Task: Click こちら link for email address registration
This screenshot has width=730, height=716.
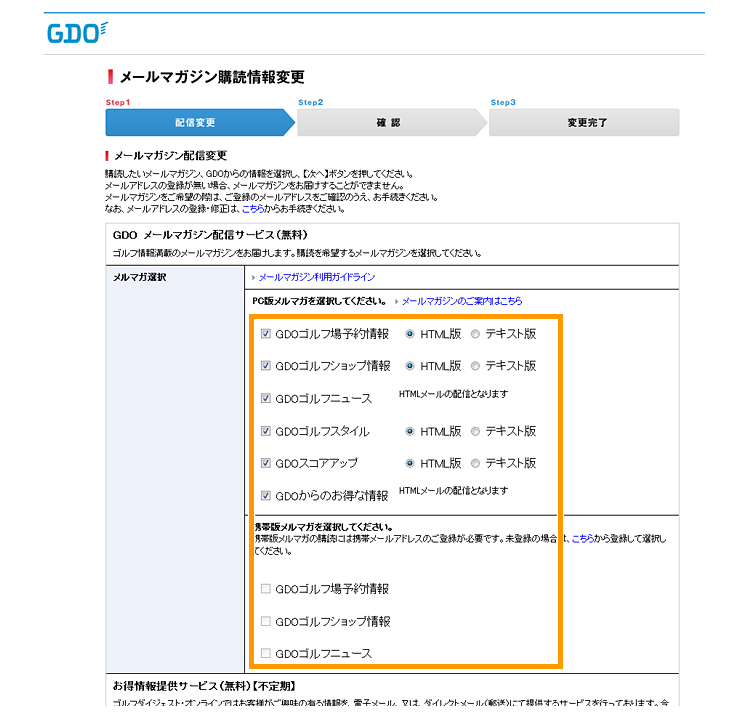Action: click(253, 209)
